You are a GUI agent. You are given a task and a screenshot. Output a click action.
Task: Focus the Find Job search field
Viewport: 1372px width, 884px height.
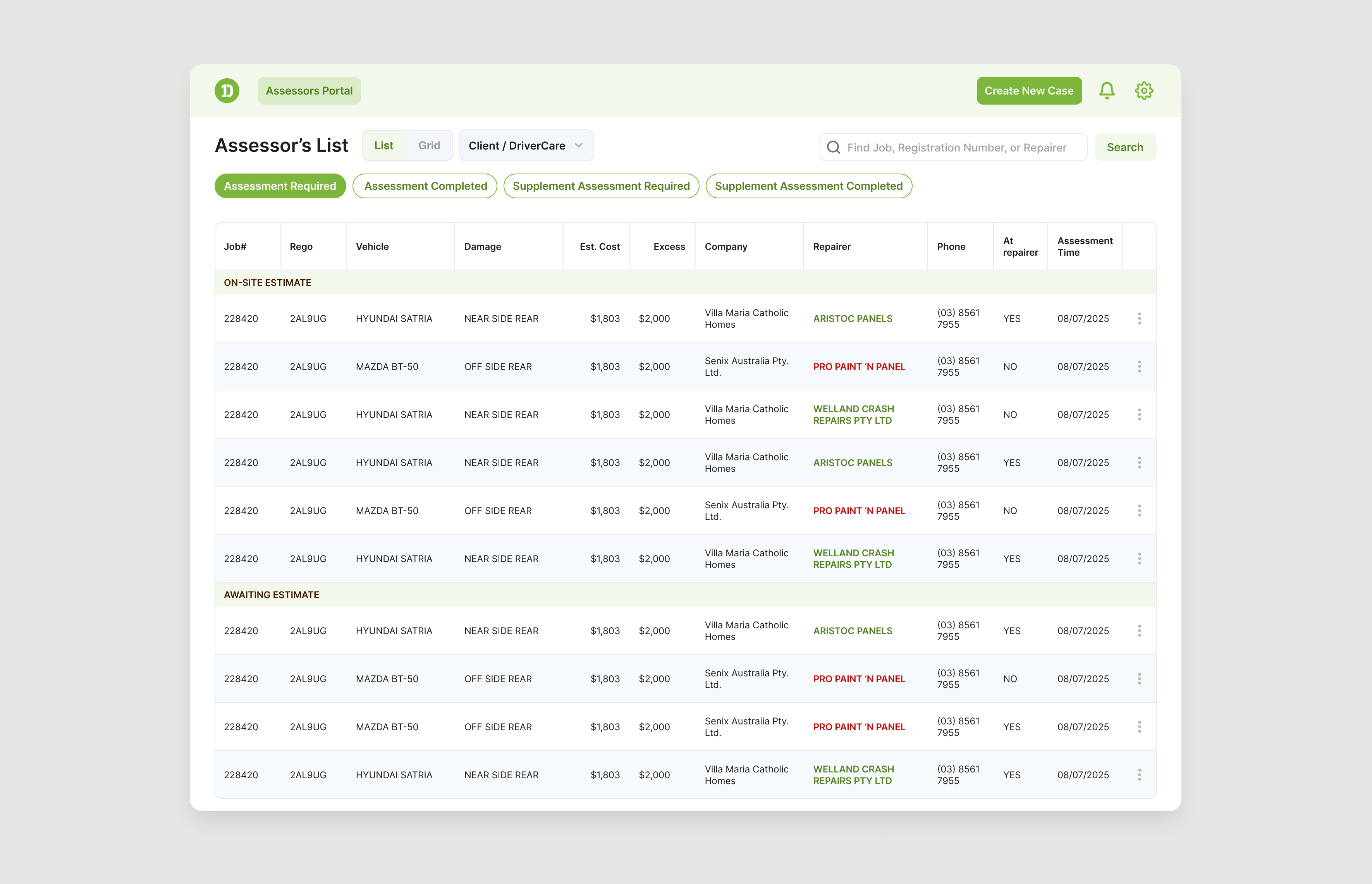tap(953, 148)
